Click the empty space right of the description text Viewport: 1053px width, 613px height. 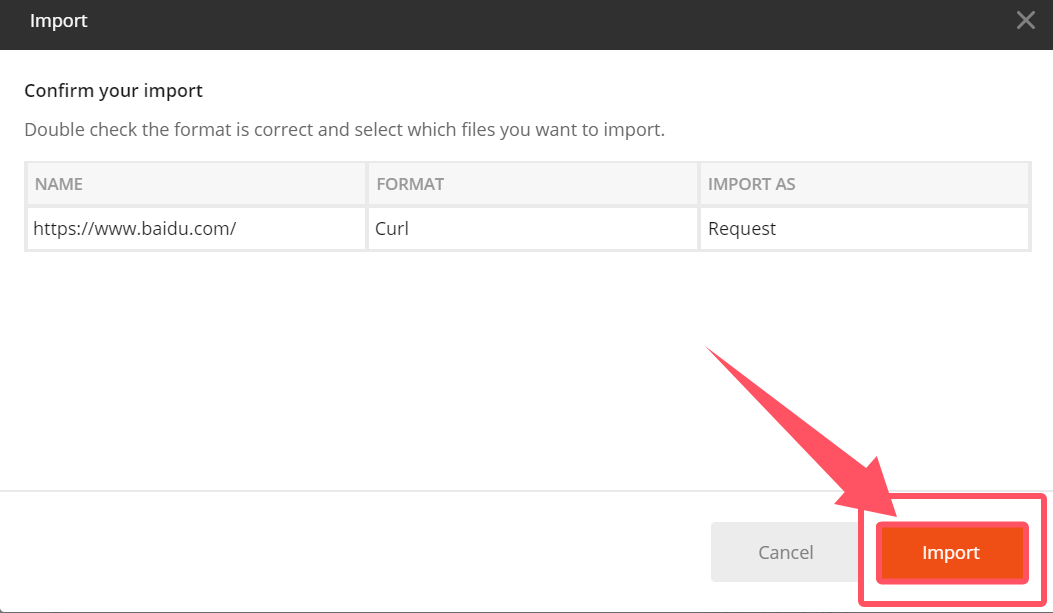850,130
